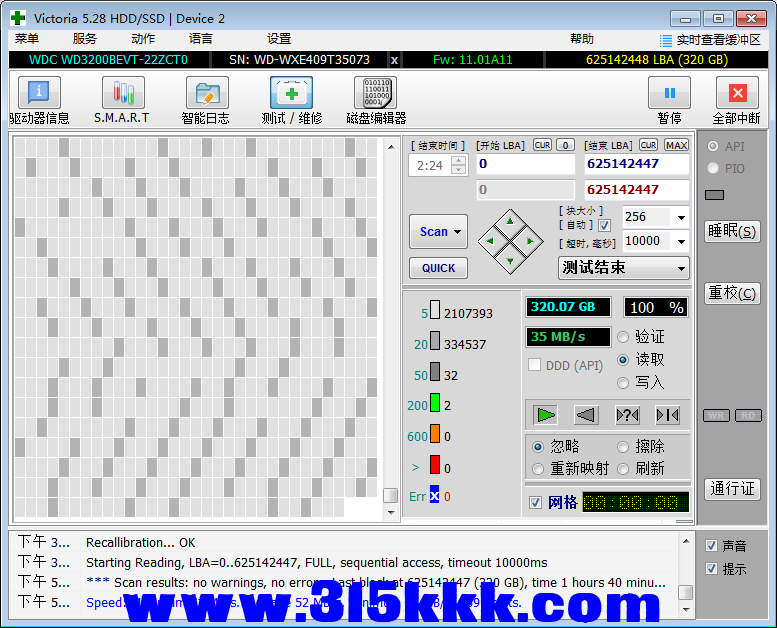This screenshot has height=628, width=777.
Task: Click the pause icon in toolbar
Action: [x=669, y=94]
